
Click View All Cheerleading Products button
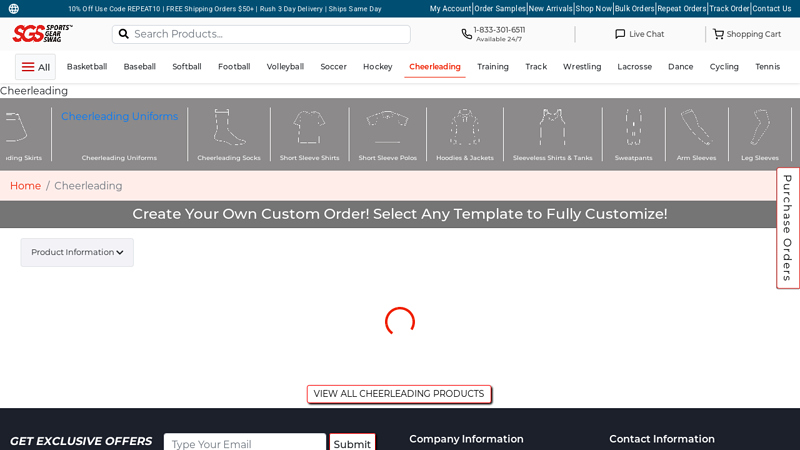398,394
